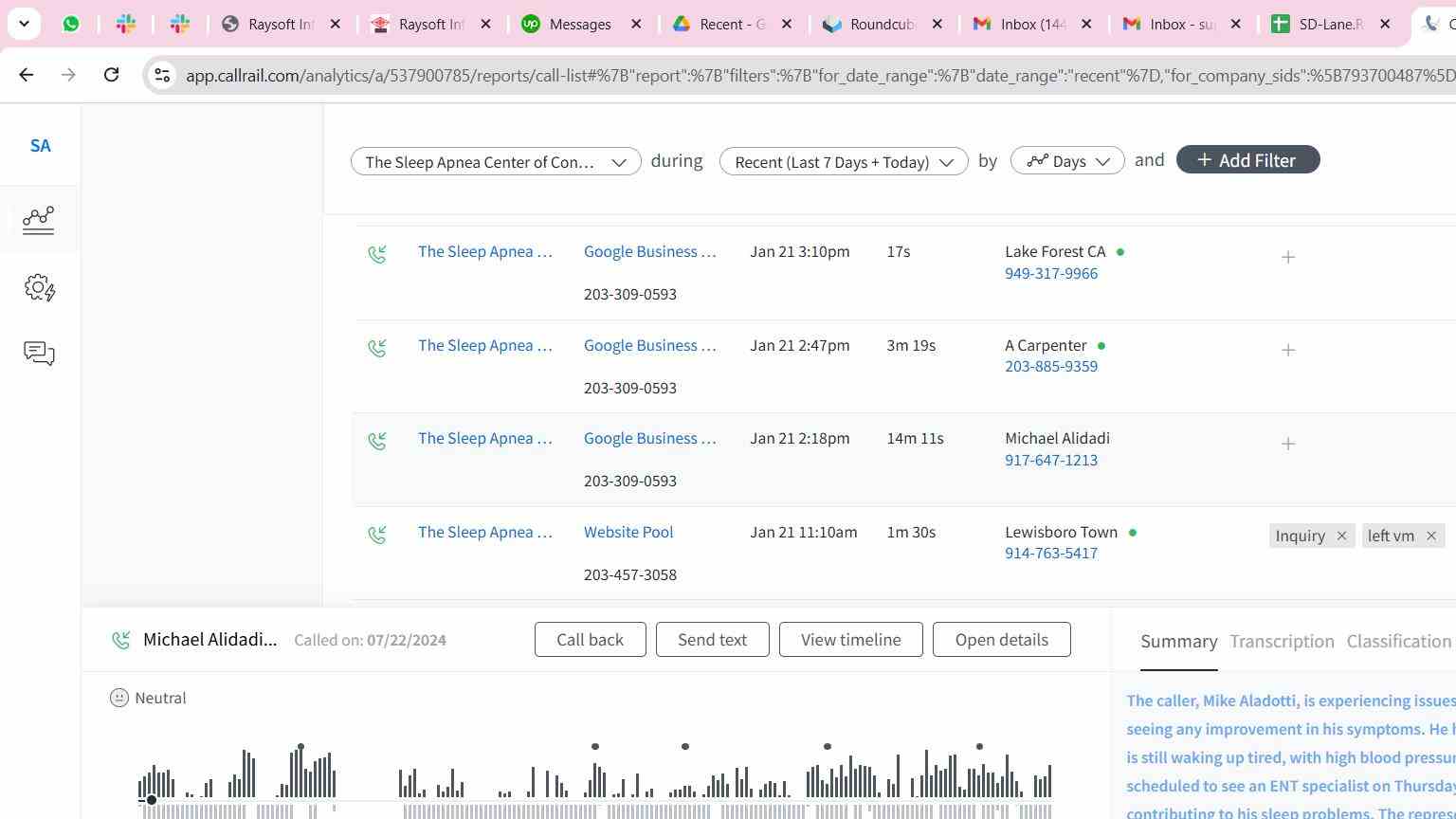Open phone number 949-317-9966
This screenshot has width=1456, height=819.
[1051, 273]
